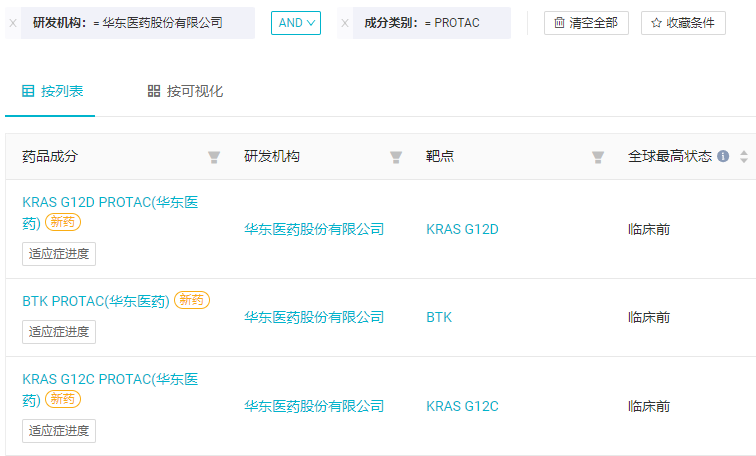Viewport: 756px width, 456px height.
Task: Click 适应症进度 under KRAS G12C PROTAC
Action: tap(59, 431)
